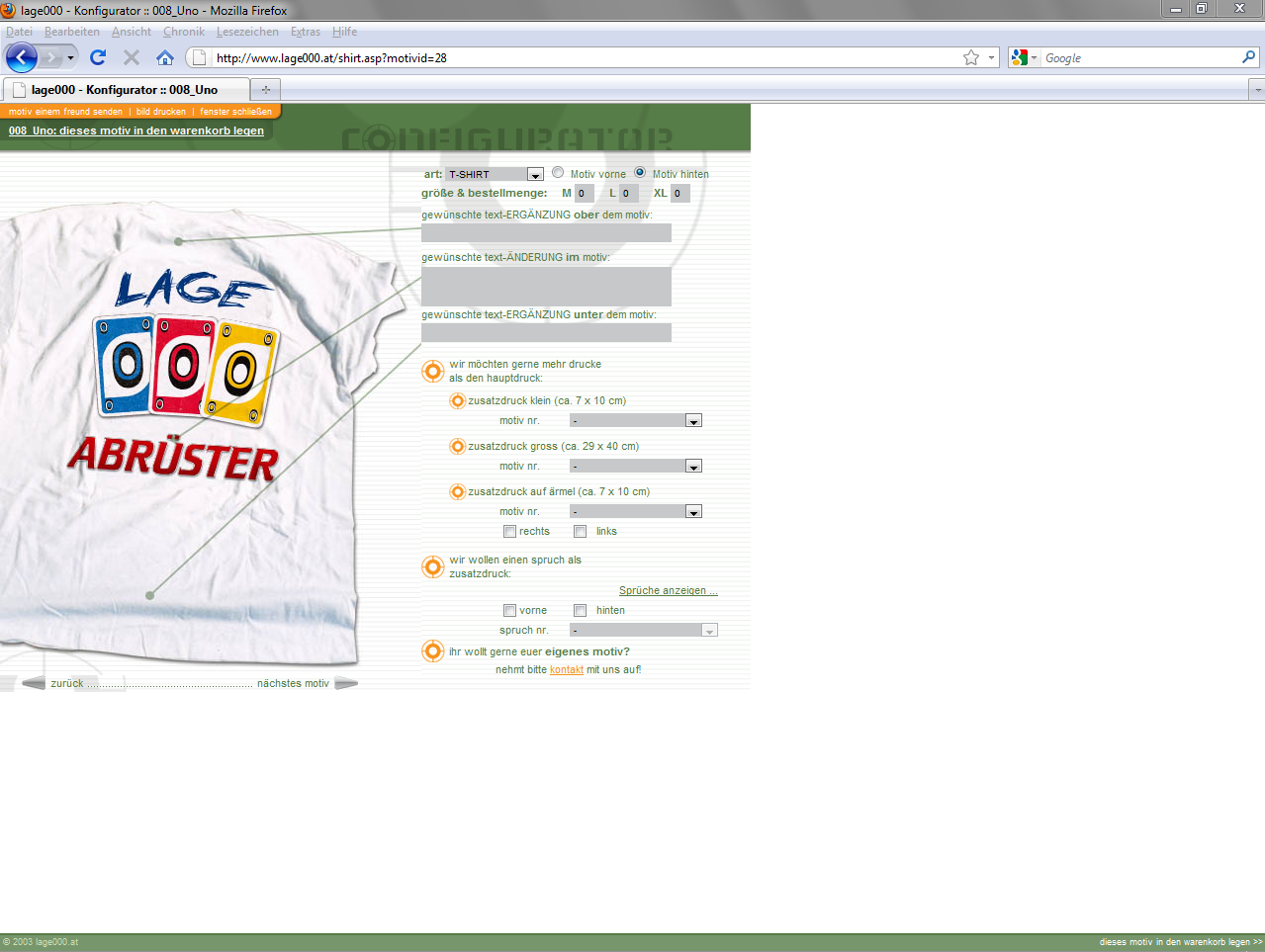Open the back/forward history dropdown arrow
The image size is (1265, 952).
pyautogui.click(x=70, y=57)
